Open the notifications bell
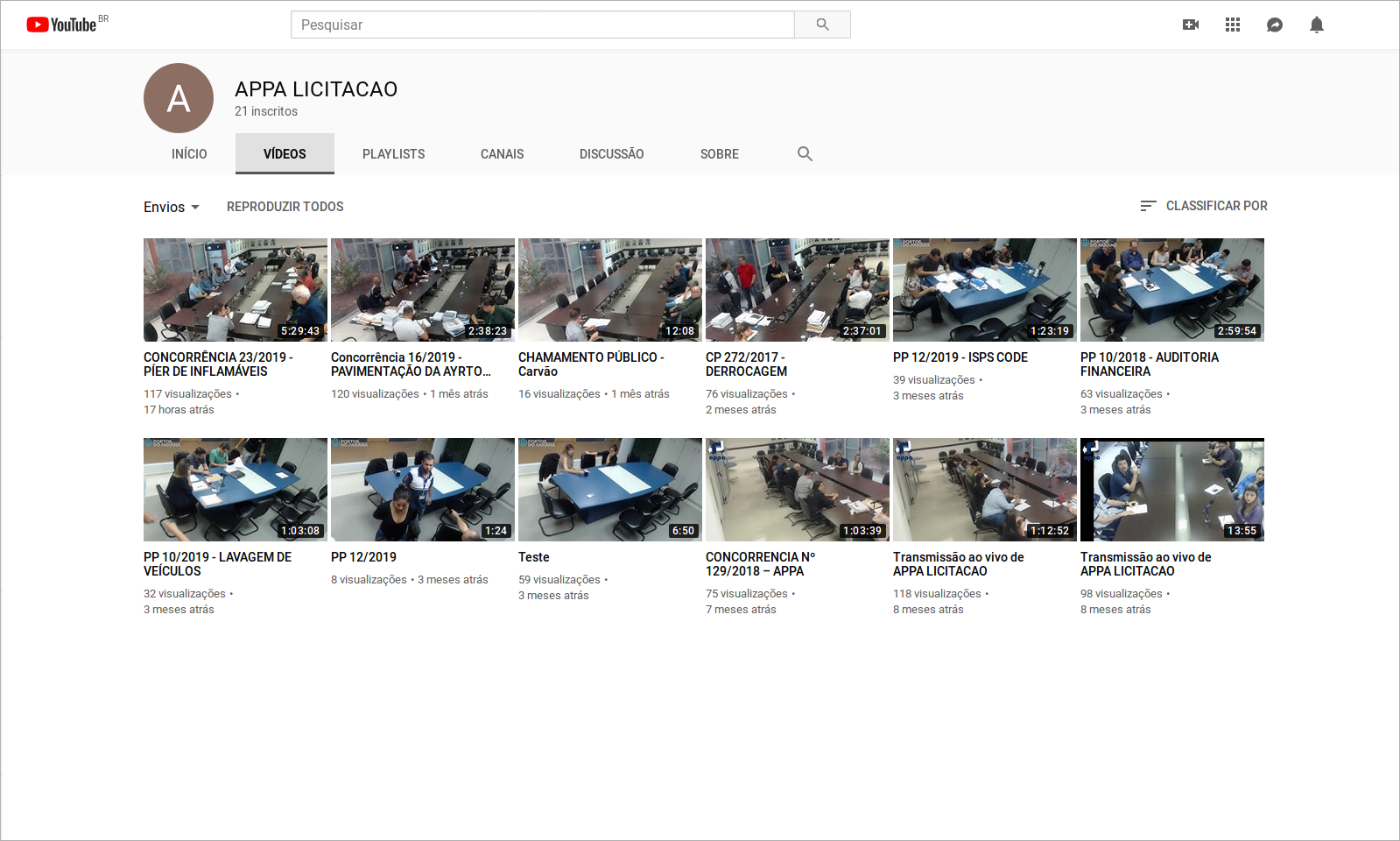 tap(1316, 25)
